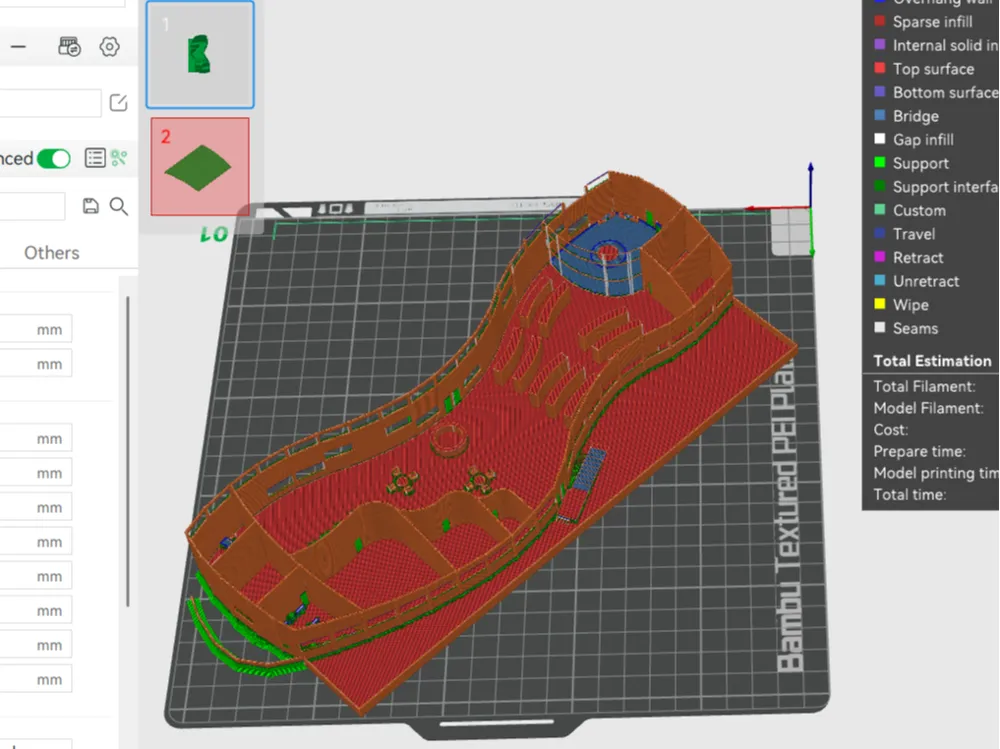Click the Internal solid infill color swatch
Viewport: 1000px width, 749px height.
(x=880, y=45)
